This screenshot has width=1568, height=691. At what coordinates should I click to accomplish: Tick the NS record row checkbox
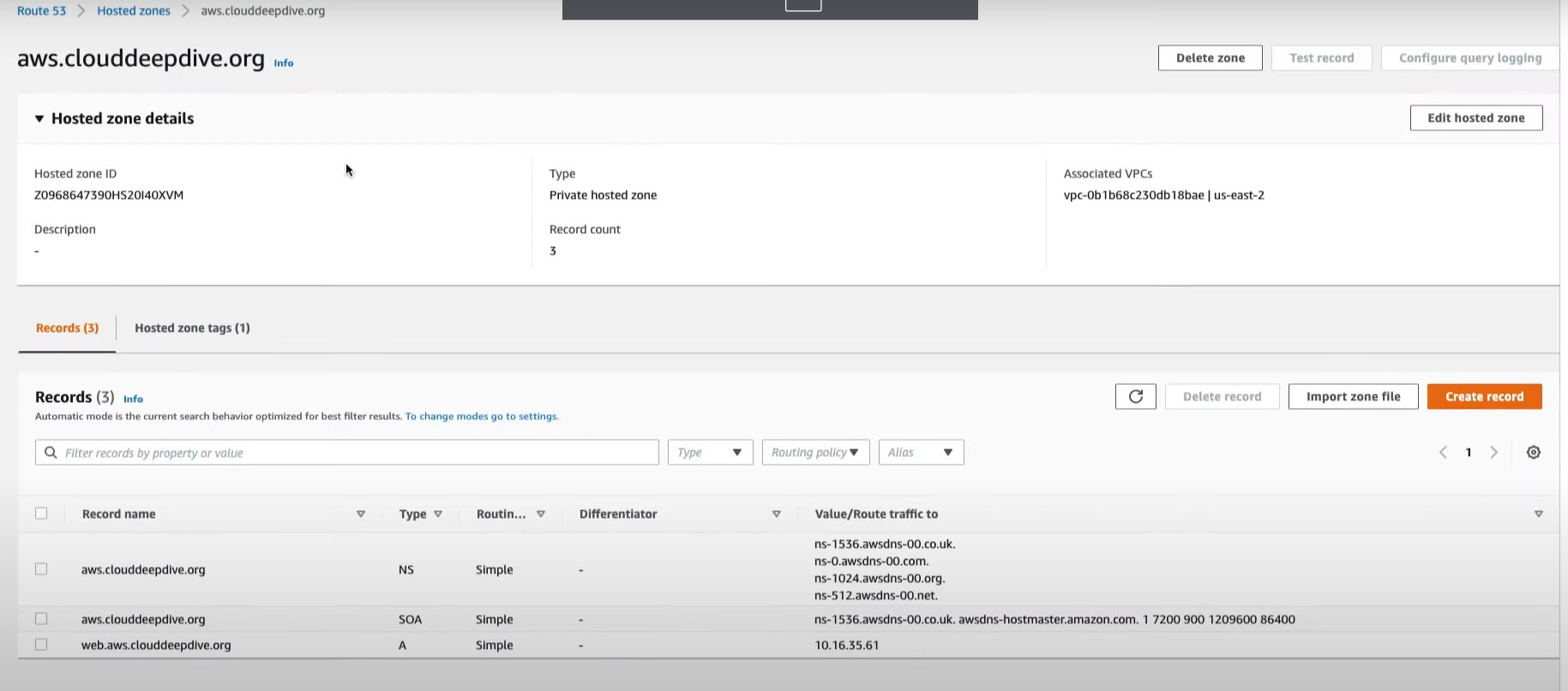coord(41,569)
